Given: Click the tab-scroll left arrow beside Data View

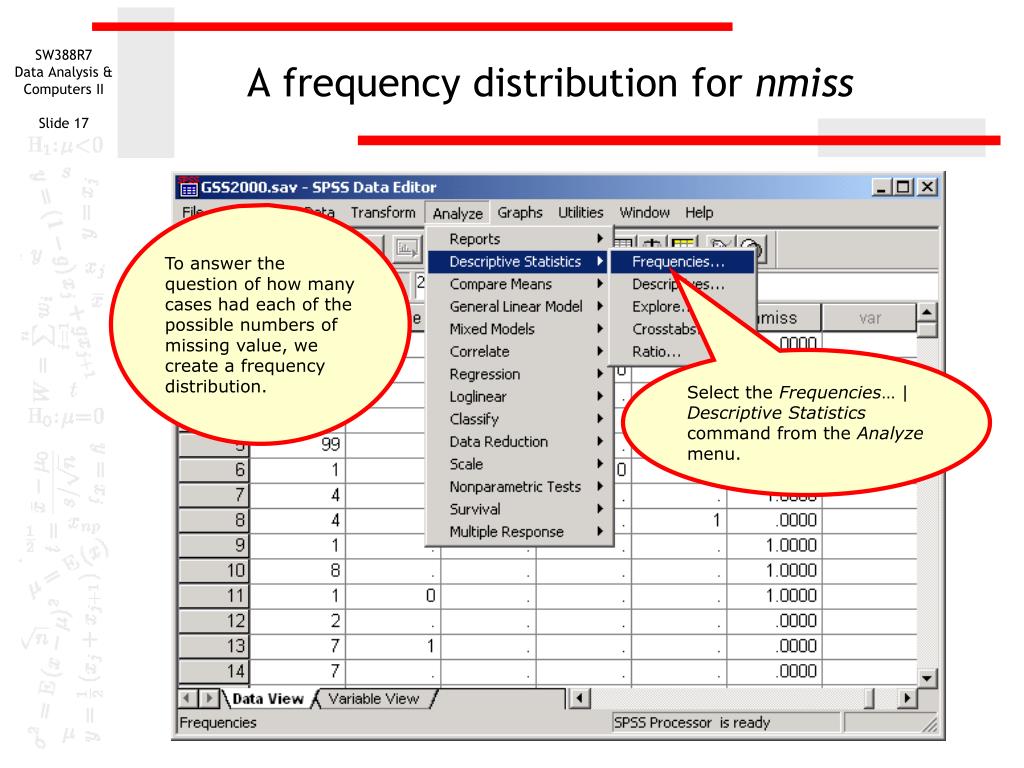Looking at the screenshot, I should point(187,698).
